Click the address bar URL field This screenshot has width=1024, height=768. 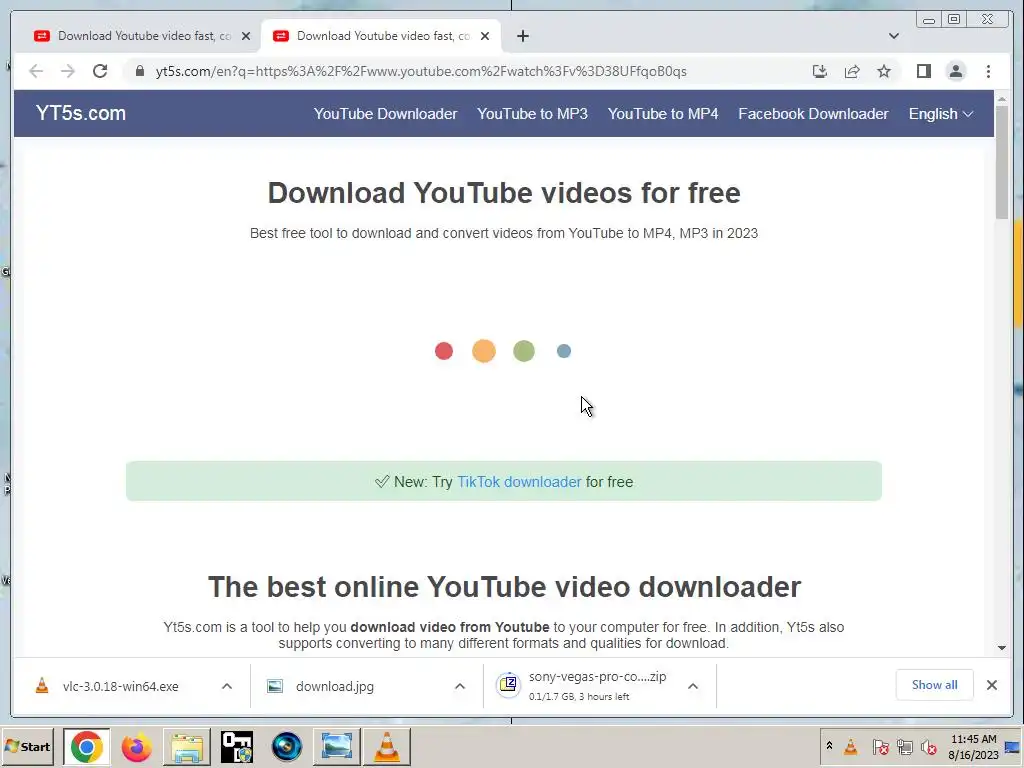pyautogui.click(x=421, y=71)
